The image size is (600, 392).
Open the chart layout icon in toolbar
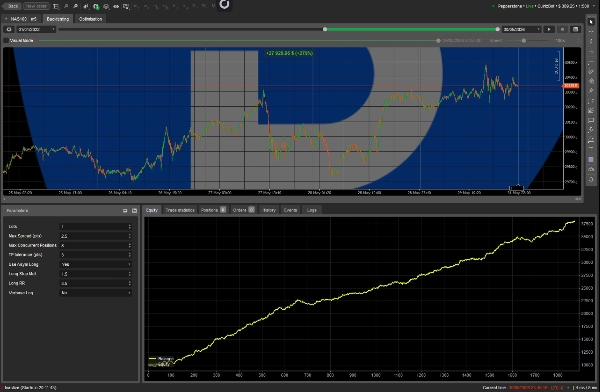[x=126, y=6]
